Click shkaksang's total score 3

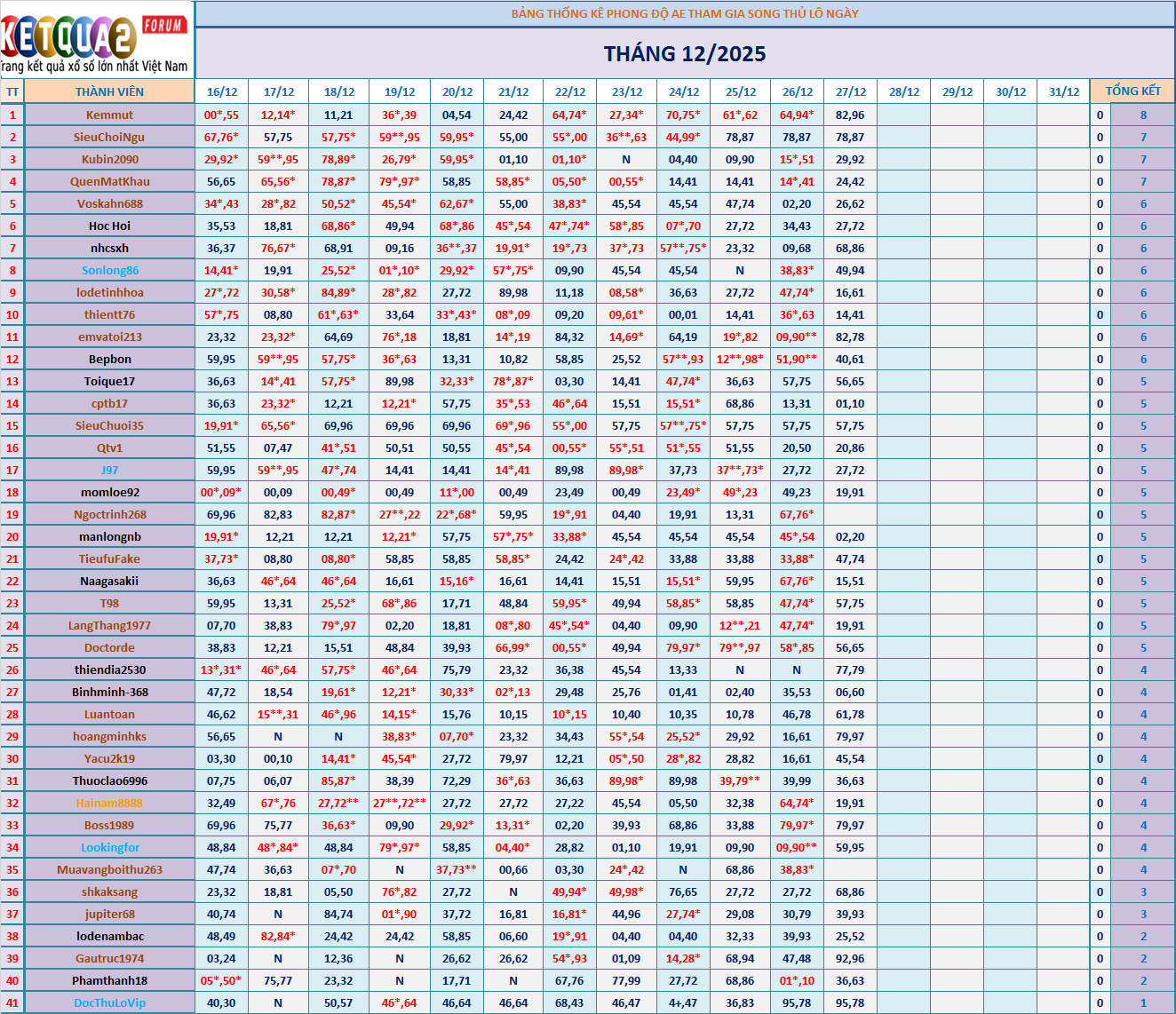pyautogui.click(x=1143, y=891)
